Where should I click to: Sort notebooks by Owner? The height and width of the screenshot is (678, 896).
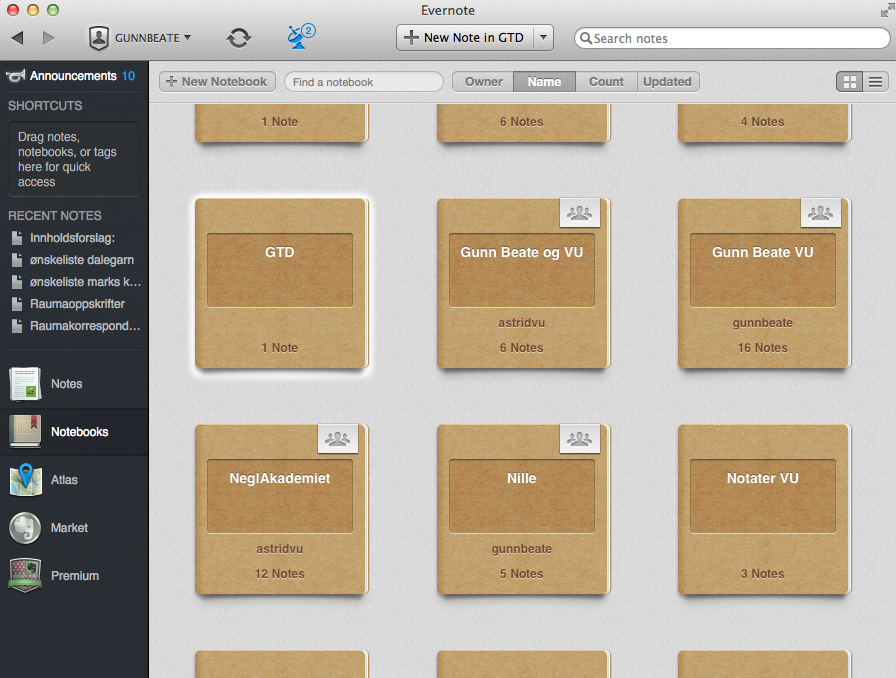(x=484, y=82)
